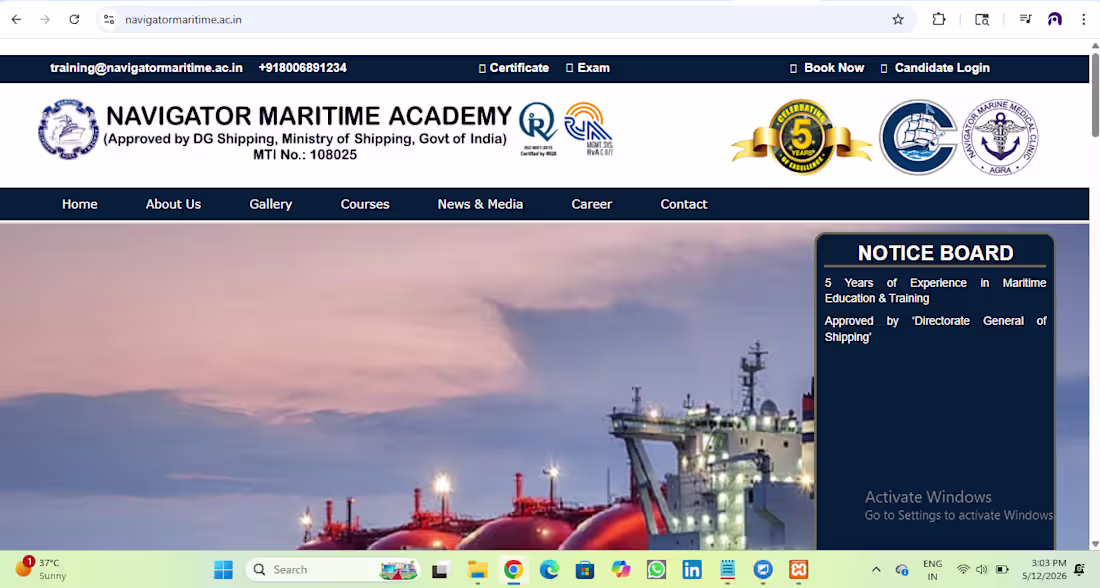This screenshot has width=1100, height=588.
Task: Bookmark this page with the star icon
Action: [x=898, y=20]
